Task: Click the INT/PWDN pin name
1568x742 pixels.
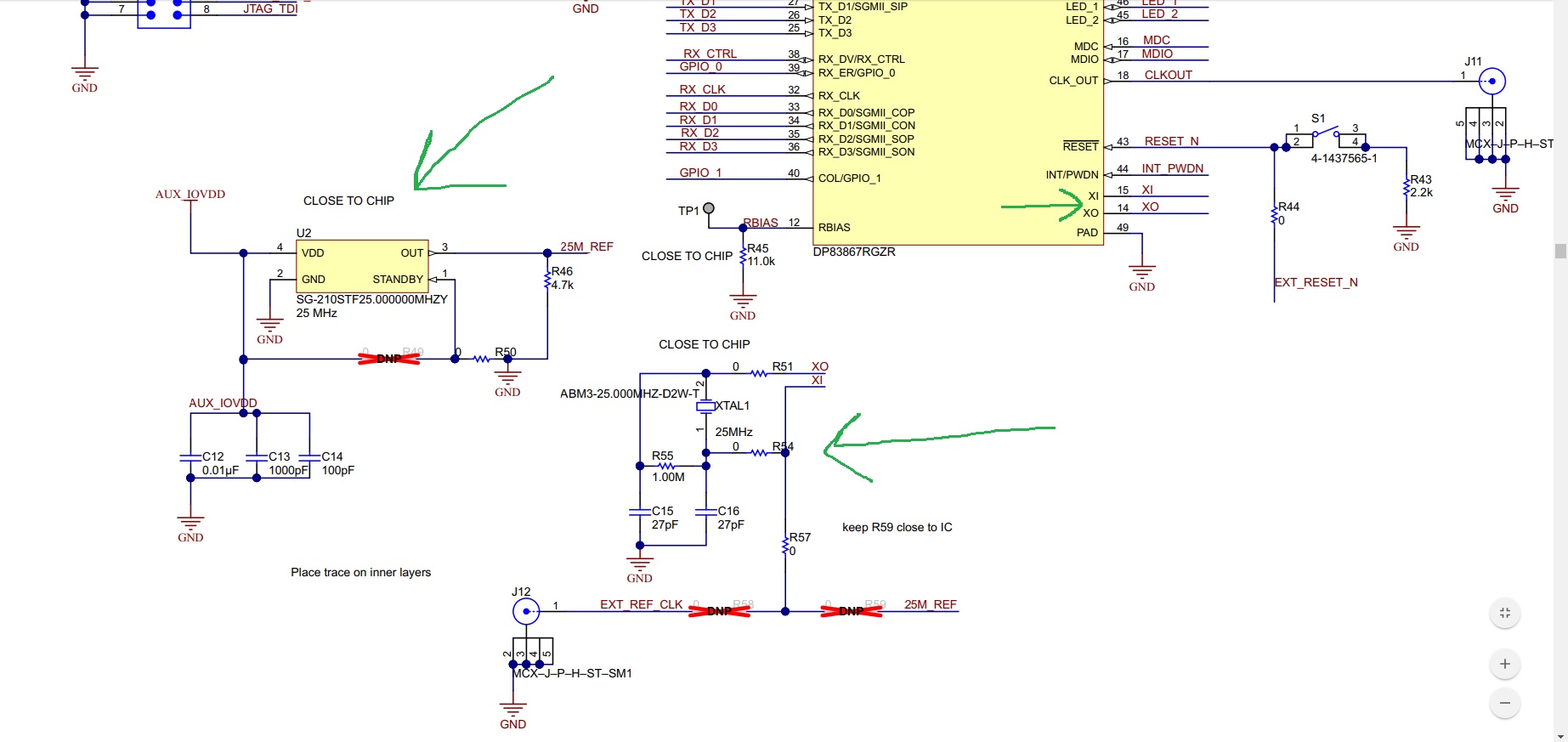Action: click(1072, 174)
